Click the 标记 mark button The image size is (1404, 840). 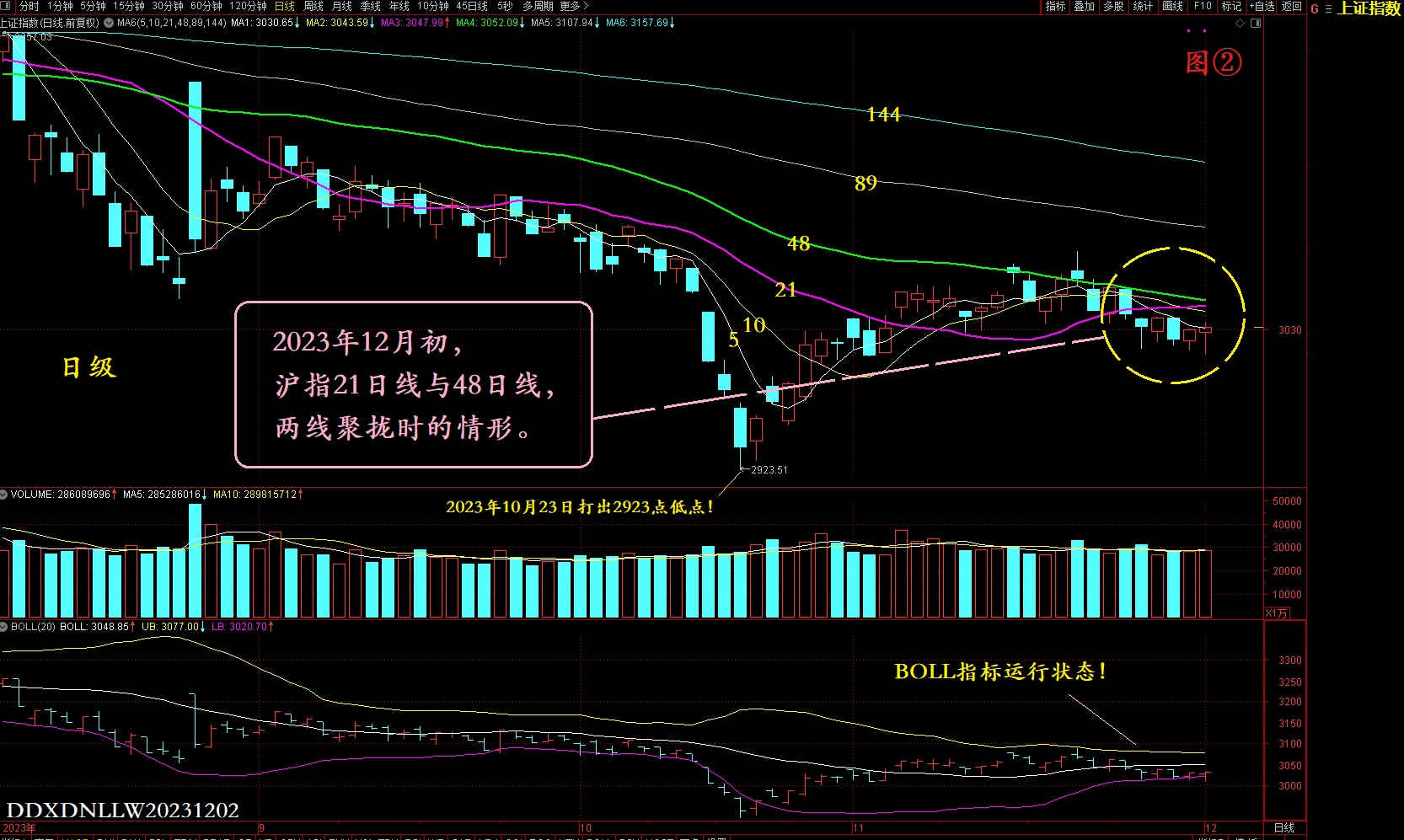[1231, 6]
